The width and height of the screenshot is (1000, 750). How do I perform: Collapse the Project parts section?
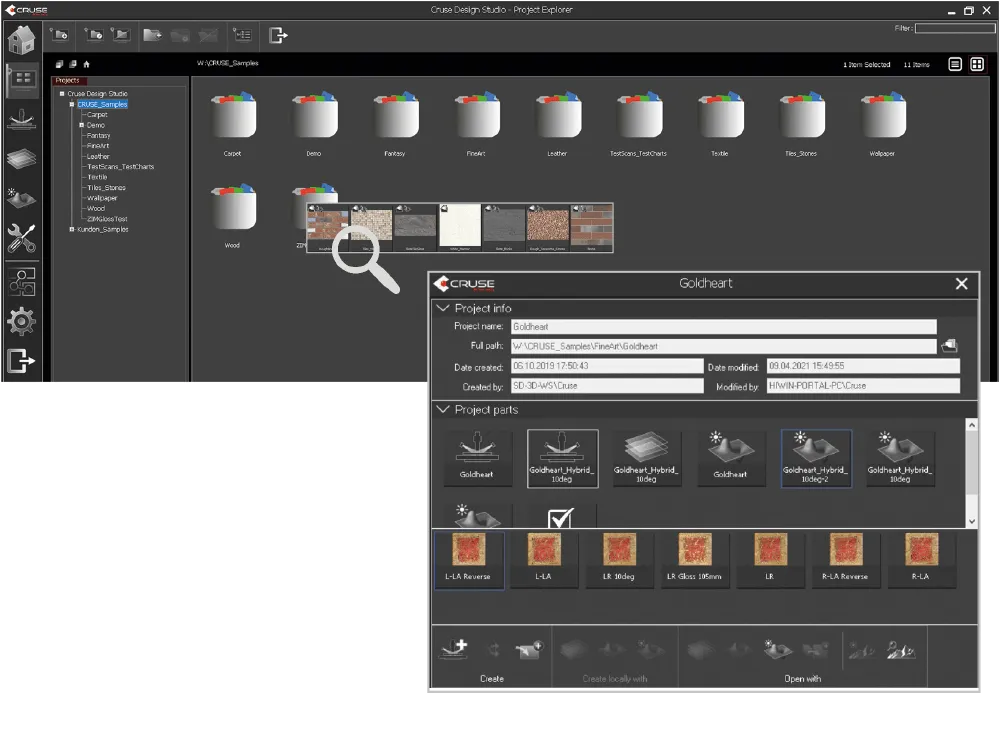point(443,410)
